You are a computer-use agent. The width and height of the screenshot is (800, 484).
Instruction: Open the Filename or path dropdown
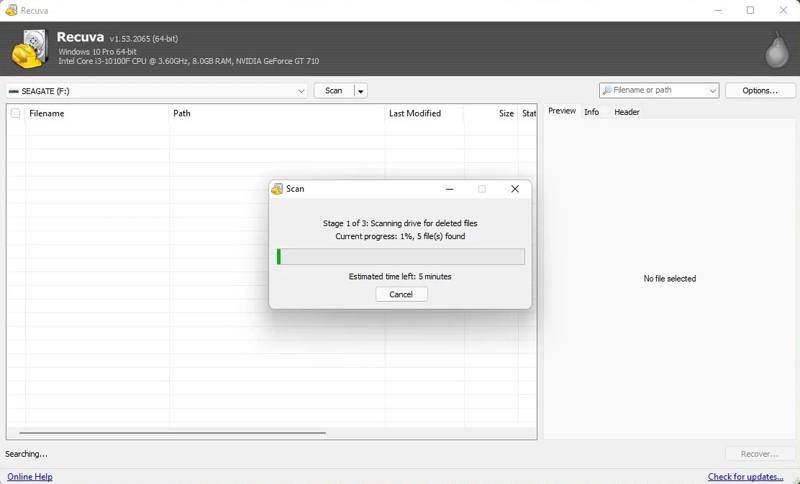point(712,91)
